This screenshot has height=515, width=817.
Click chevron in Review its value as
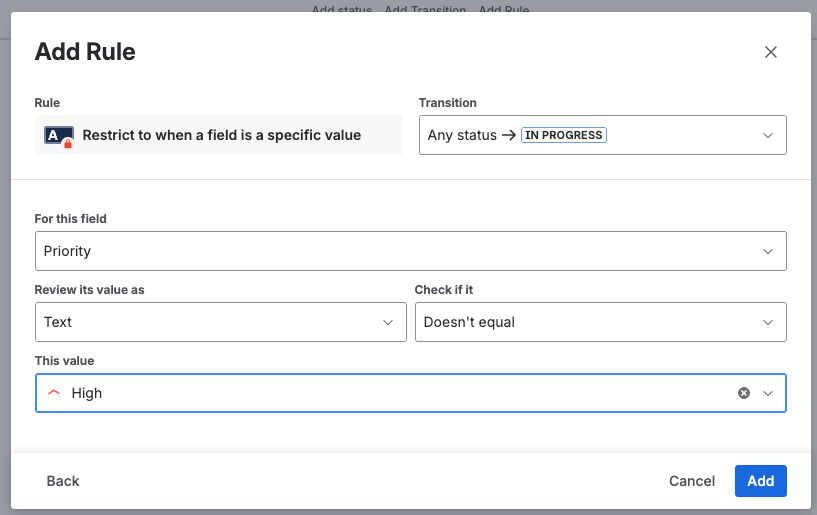(x=388, y=322)
